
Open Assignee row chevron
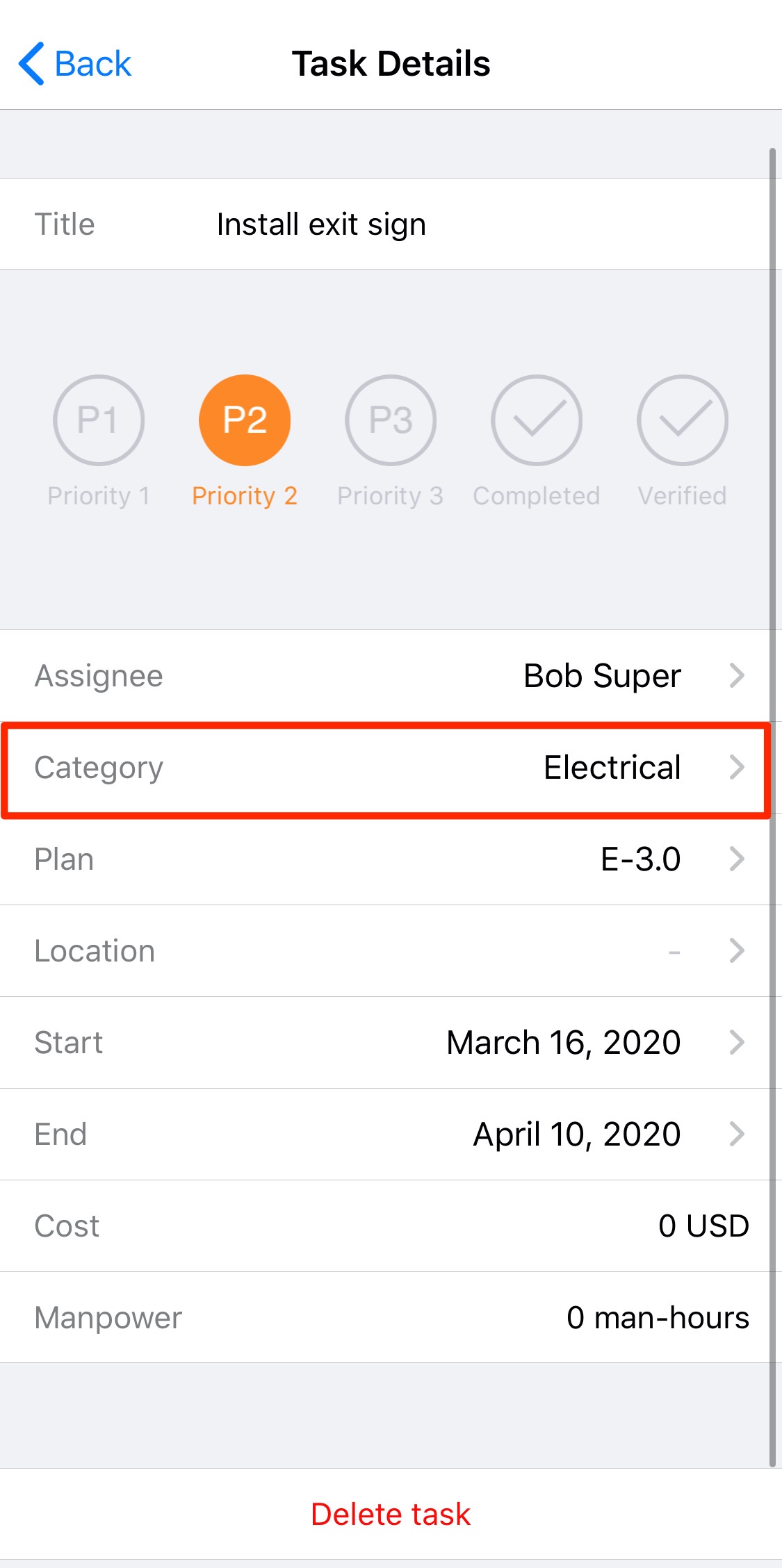pos(737,675)
